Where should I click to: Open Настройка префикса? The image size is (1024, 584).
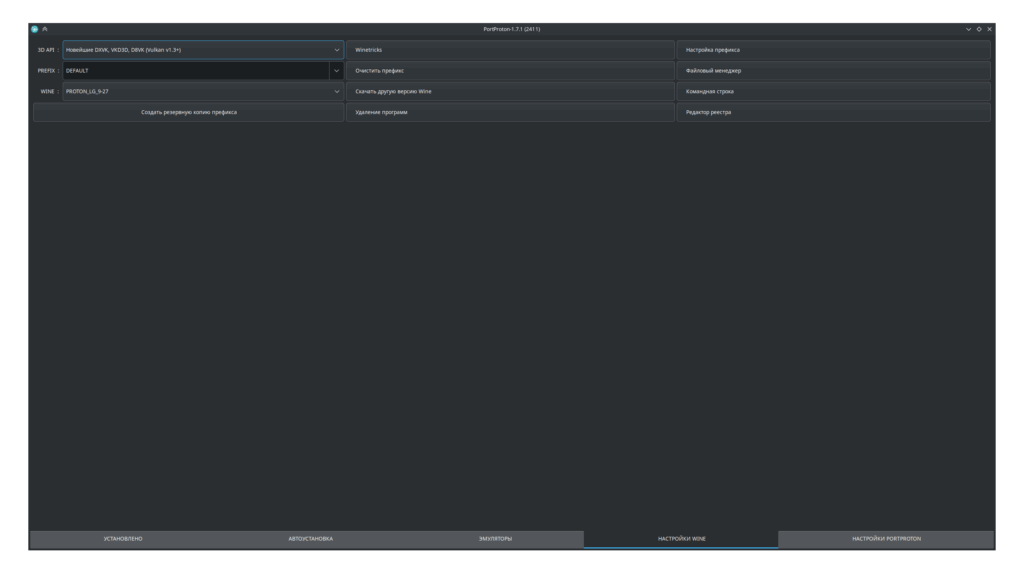[x=833, y=50]
